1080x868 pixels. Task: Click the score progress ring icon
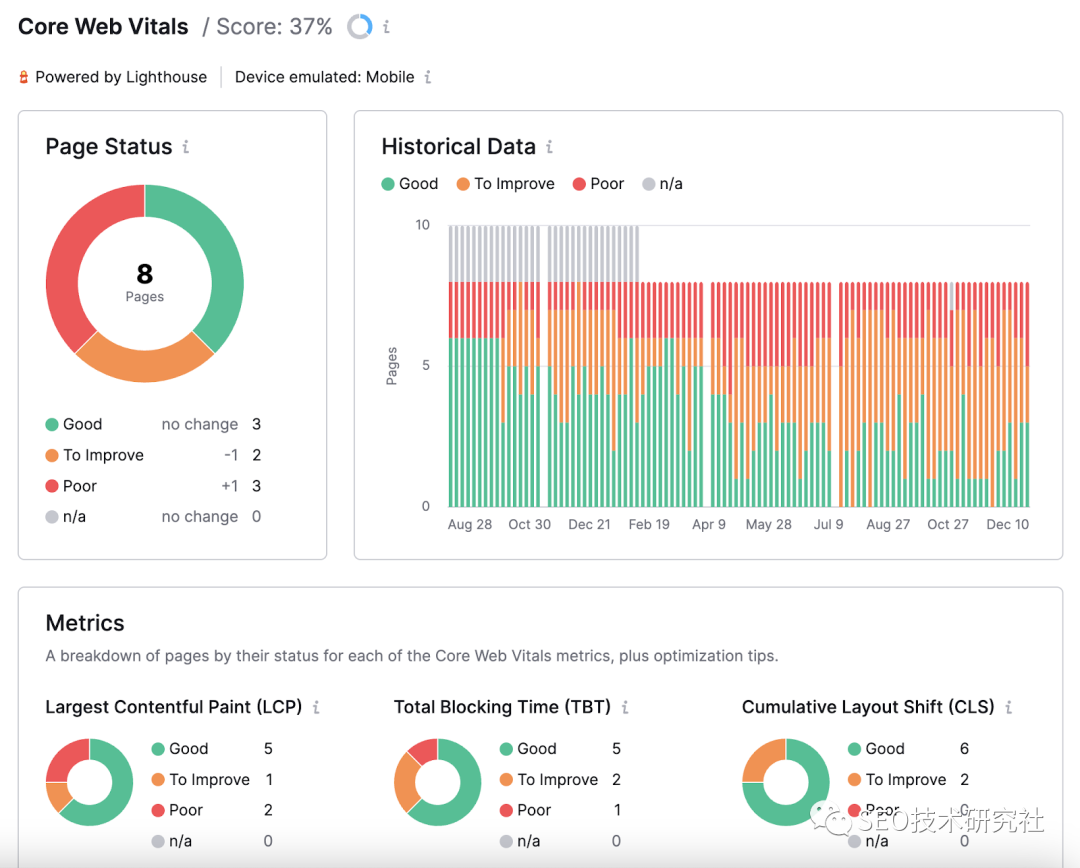point(359,27)
